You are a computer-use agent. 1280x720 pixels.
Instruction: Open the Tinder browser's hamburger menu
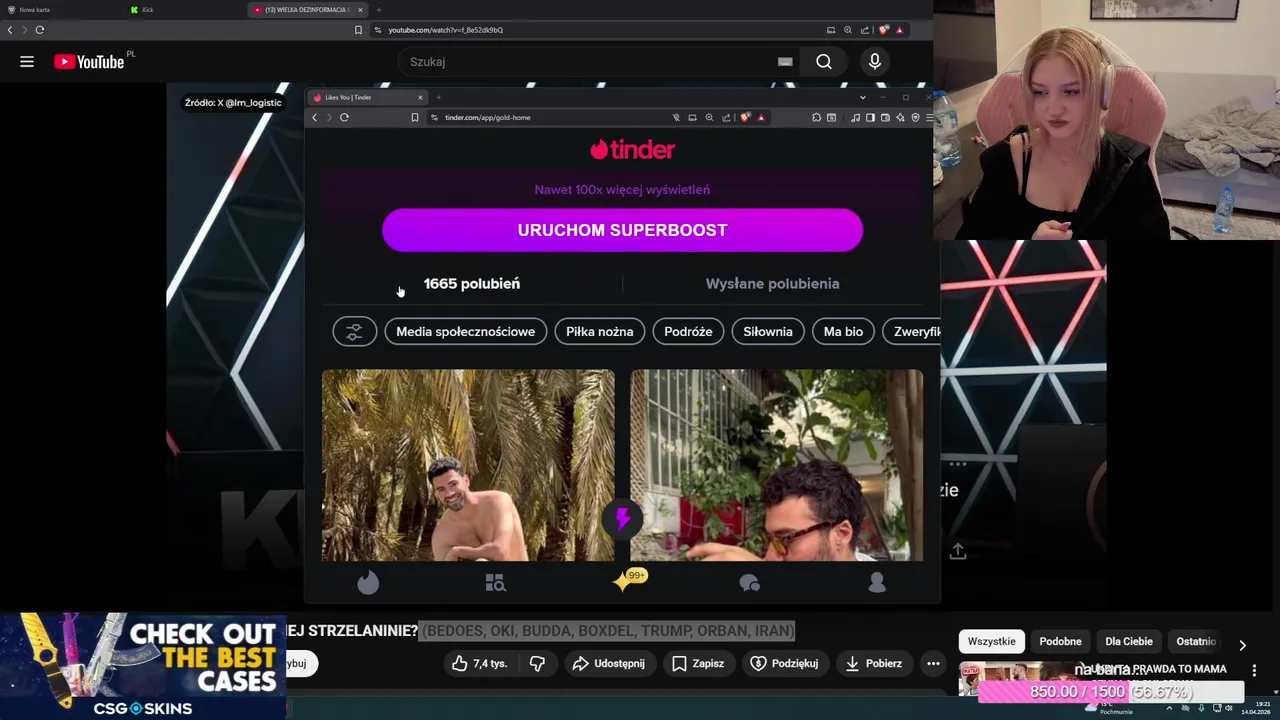tap(929, 118)
